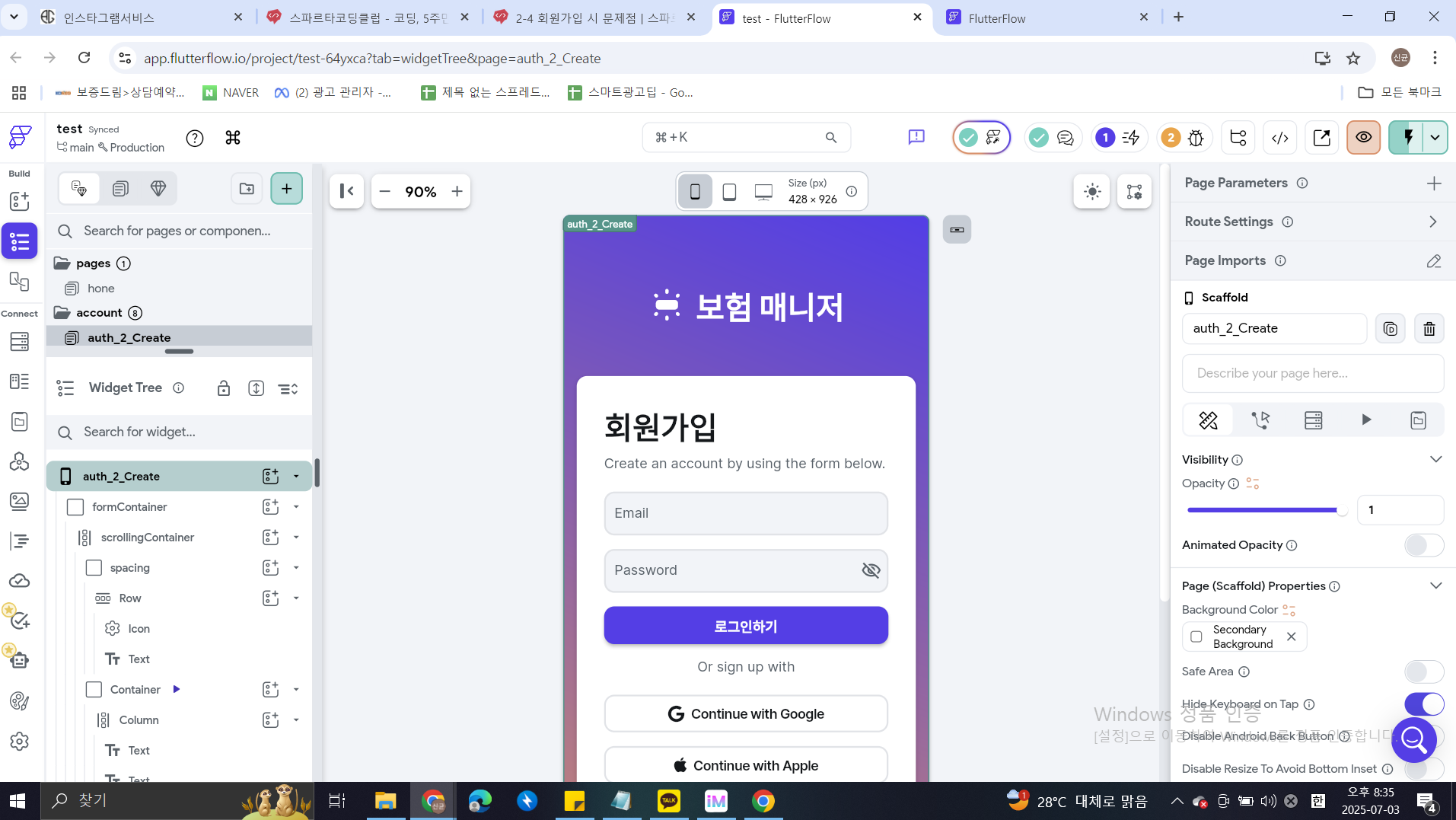Lock the widget tree icon
Image resolution: width=1456 pixels, height=820 pixels.
click(x=224, y=388)
